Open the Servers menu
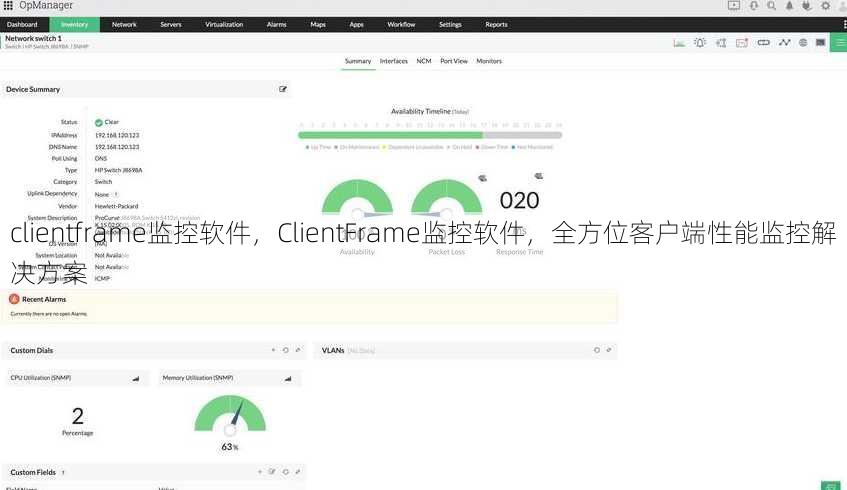The width and height of the screenshot is (847, 490). tap(171, 24)
